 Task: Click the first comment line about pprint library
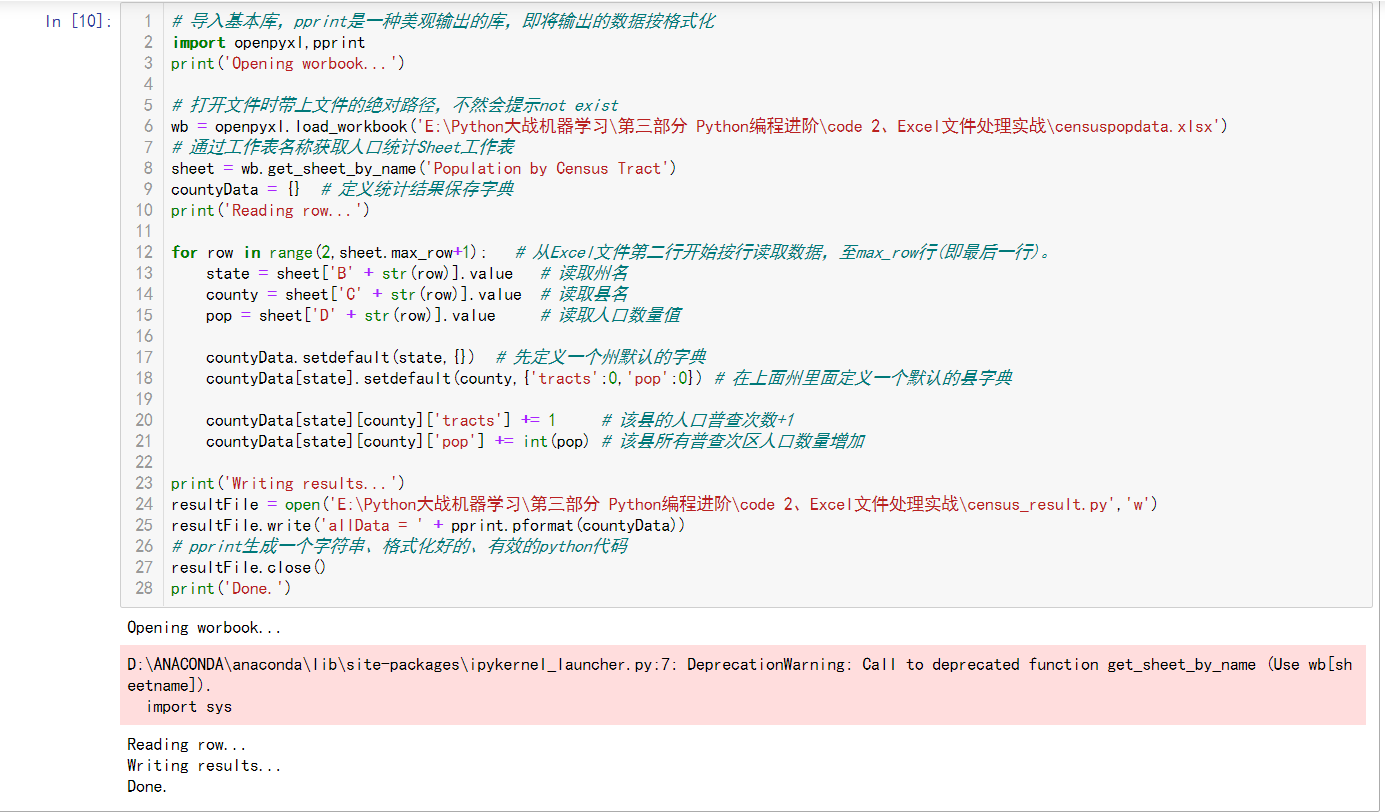tap(443, 21)
